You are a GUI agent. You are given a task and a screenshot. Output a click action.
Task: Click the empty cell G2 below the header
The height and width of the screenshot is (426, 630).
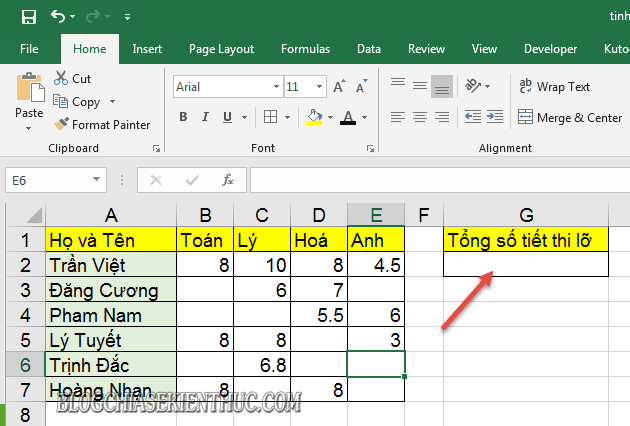[x=526, y=264]
